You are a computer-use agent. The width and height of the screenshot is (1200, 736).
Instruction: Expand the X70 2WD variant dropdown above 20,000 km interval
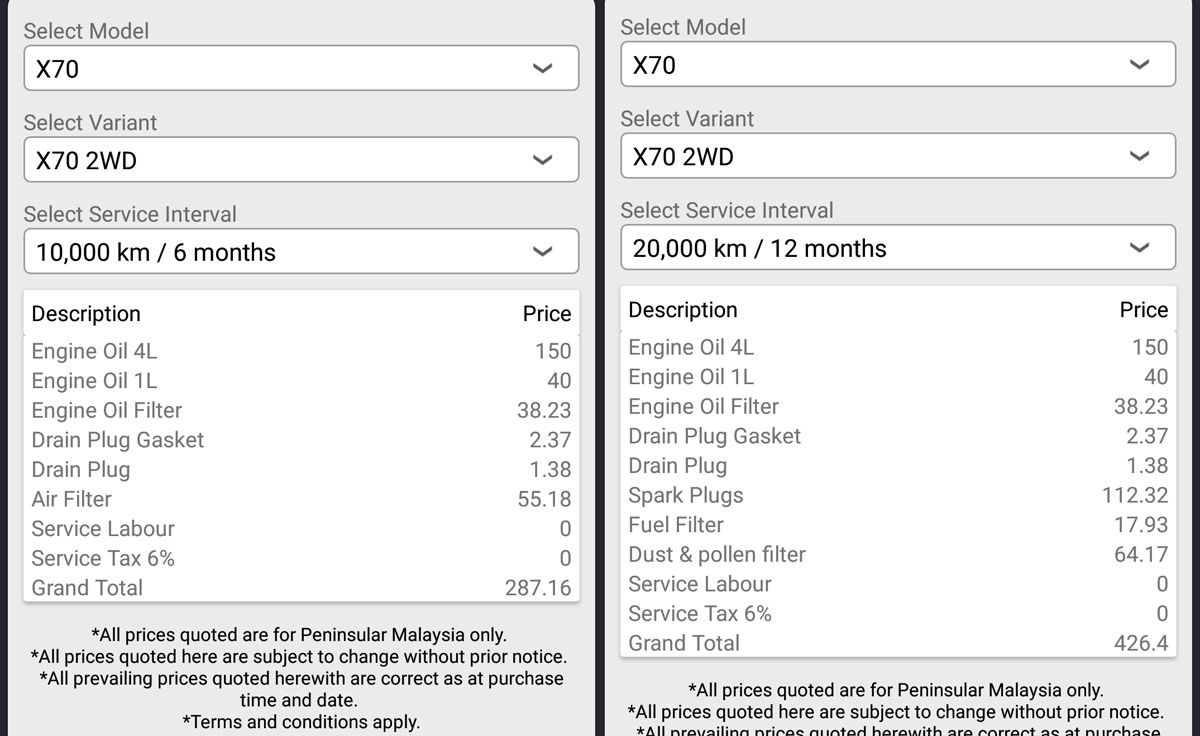tap(897, 156)
